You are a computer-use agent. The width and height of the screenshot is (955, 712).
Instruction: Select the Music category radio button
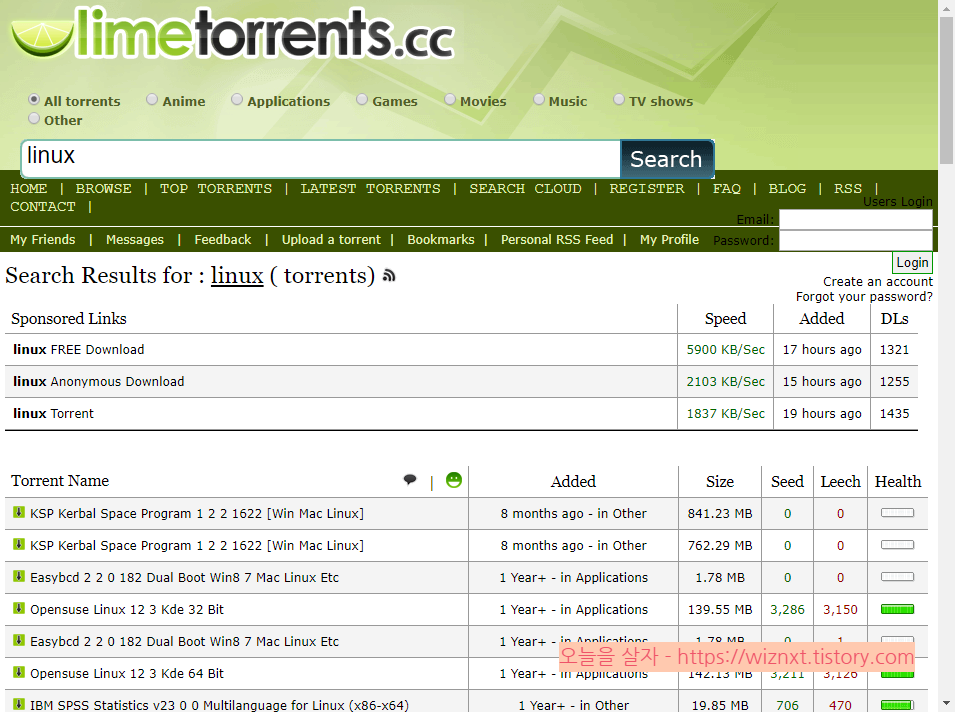click(538, 99)
